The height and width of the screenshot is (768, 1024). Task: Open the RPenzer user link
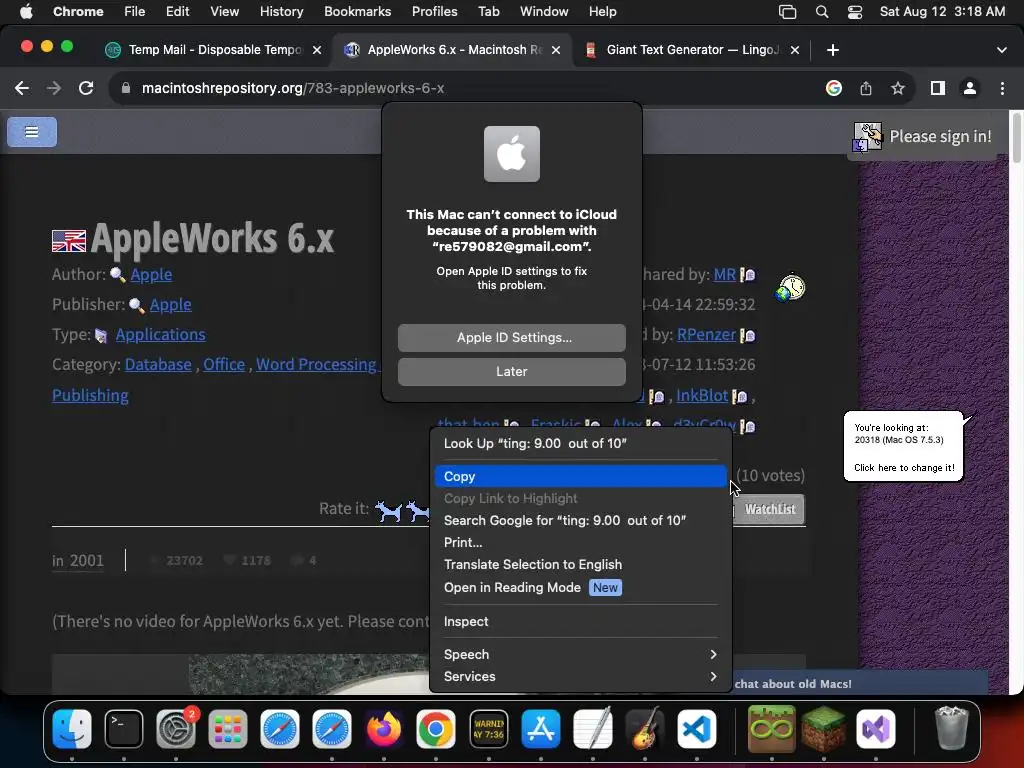[706, 335]
